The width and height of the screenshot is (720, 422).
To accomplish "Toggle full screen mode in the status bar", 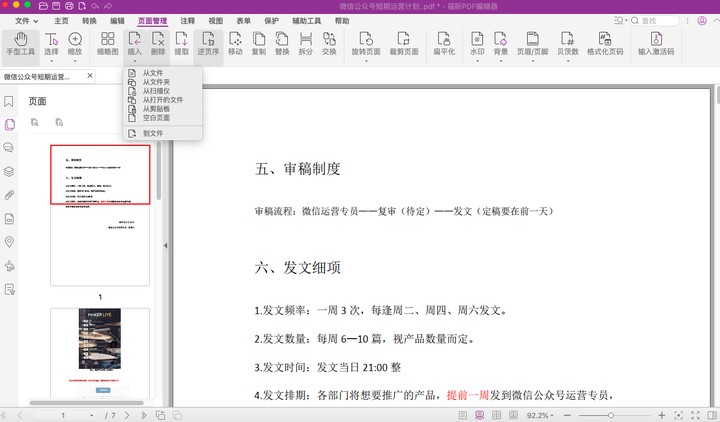I will click(695, 415).
